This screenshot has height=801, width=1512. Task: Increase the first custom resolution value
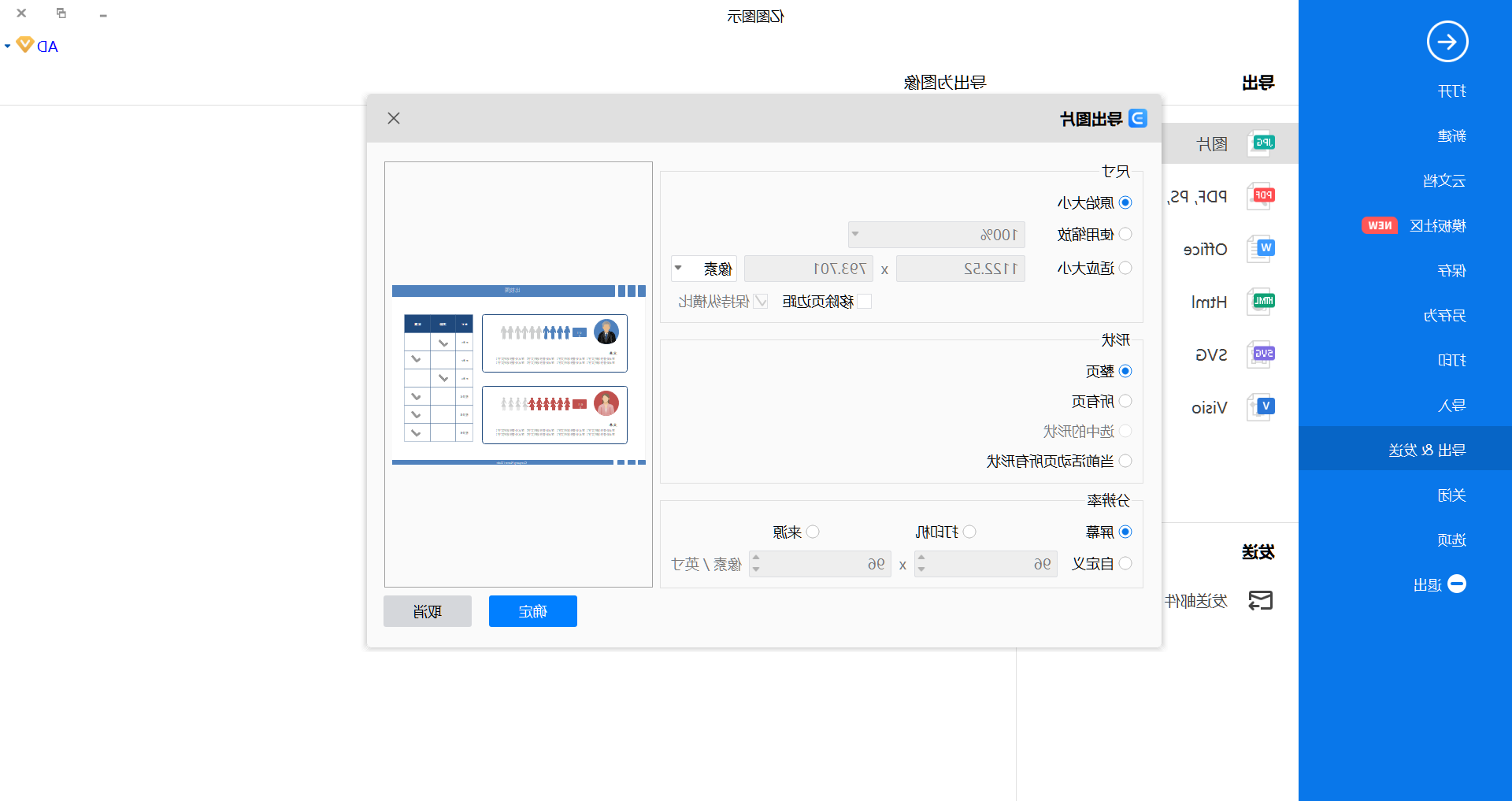(x=921, y=558)
